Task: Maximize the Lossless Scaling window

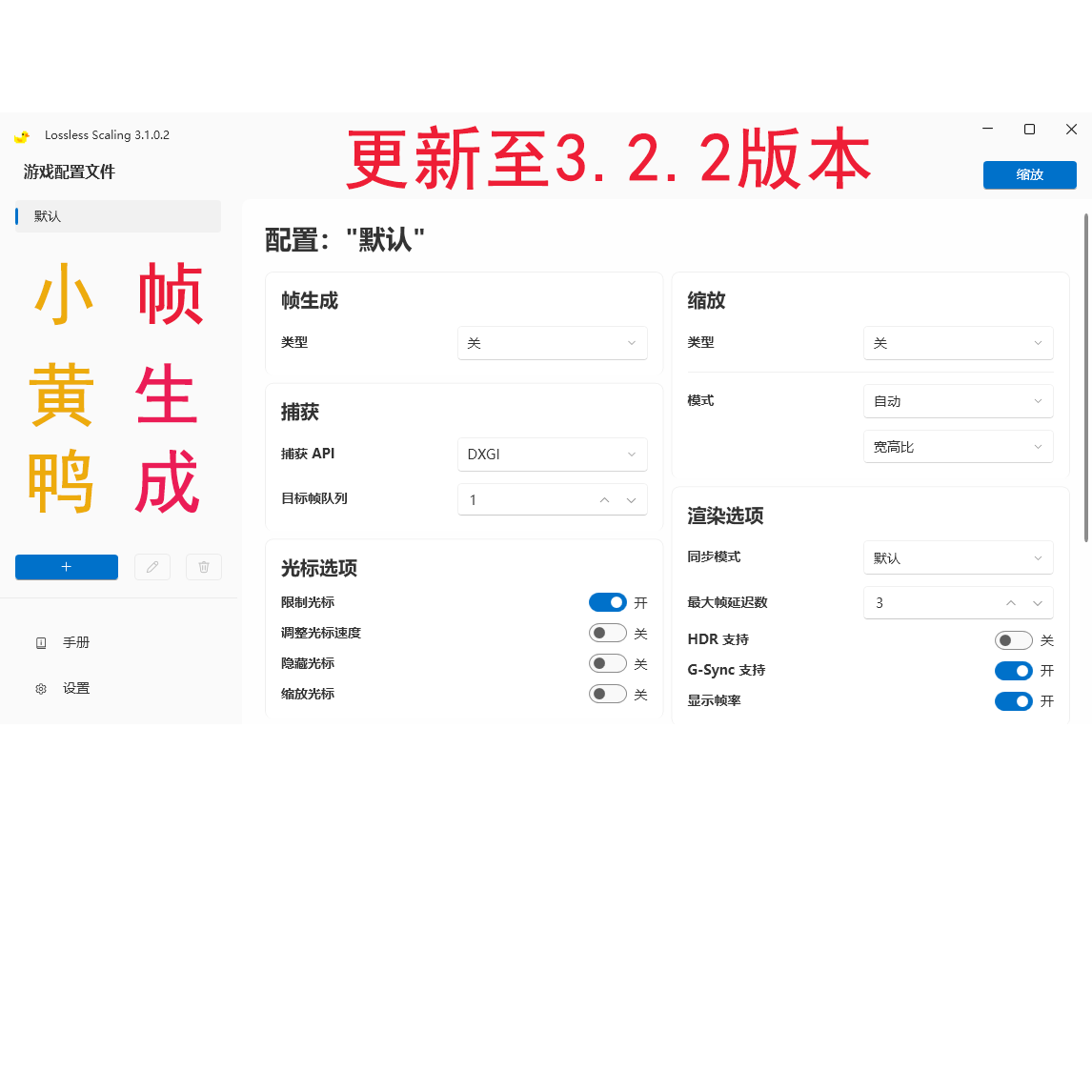Action: coord(1029,129)
